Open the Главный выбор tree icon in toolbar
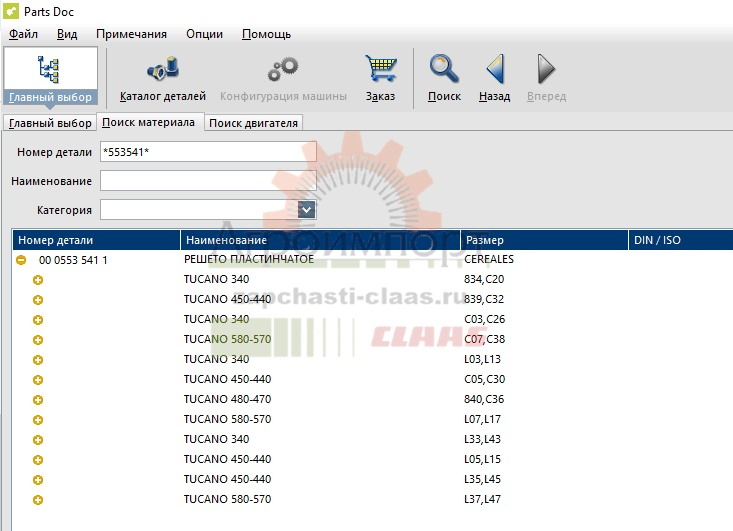733x531 pixels. pyautogui.click(x=49, y=69)
